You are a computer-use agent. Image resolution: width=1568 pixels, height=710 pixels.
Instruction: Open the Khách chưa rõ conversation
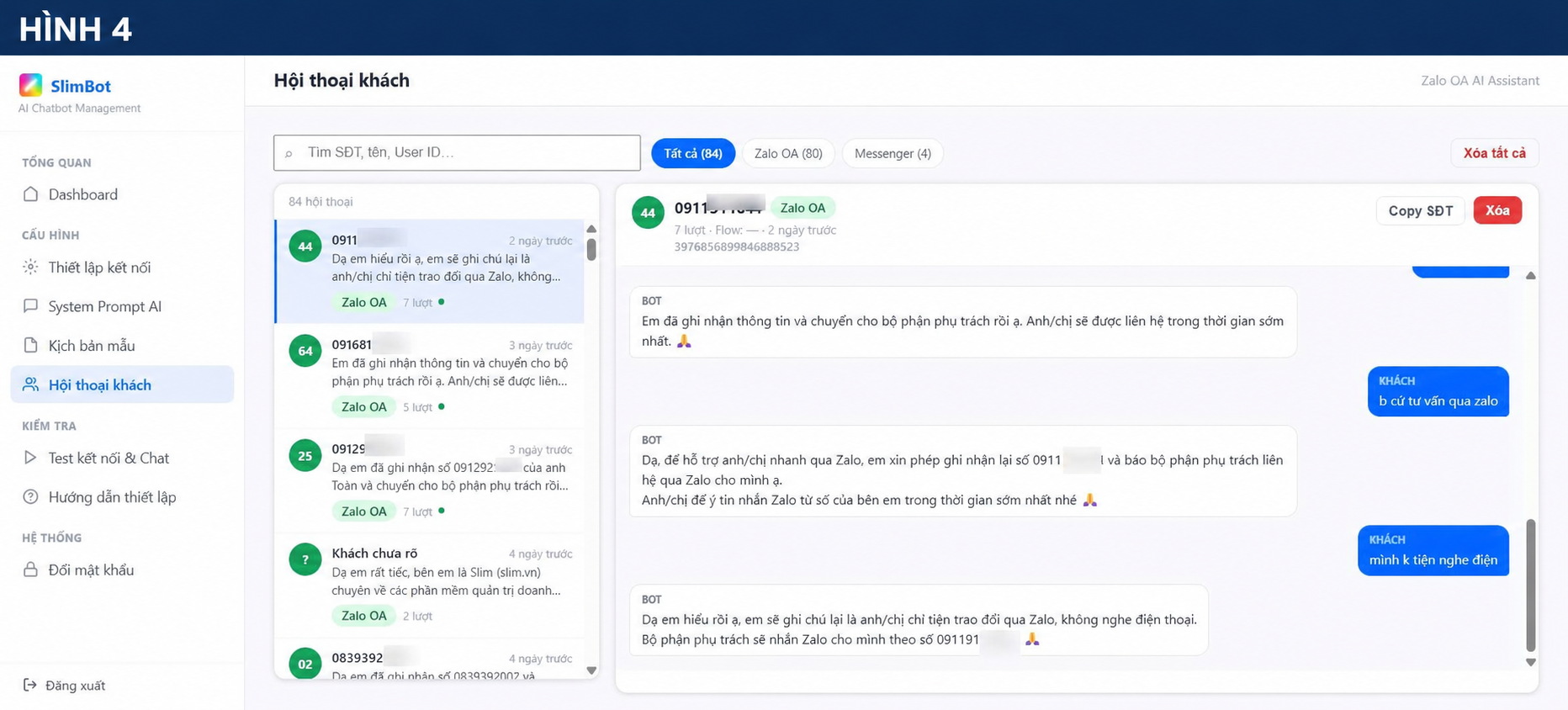click(430, 585)
